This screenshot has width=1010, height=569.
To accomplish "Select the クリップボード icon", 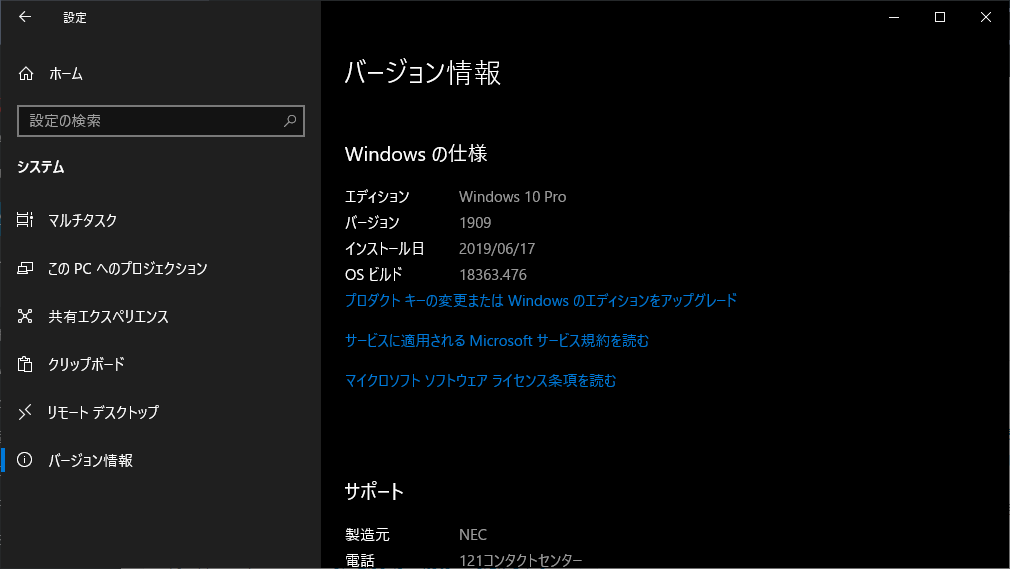I will click(24, 364).
